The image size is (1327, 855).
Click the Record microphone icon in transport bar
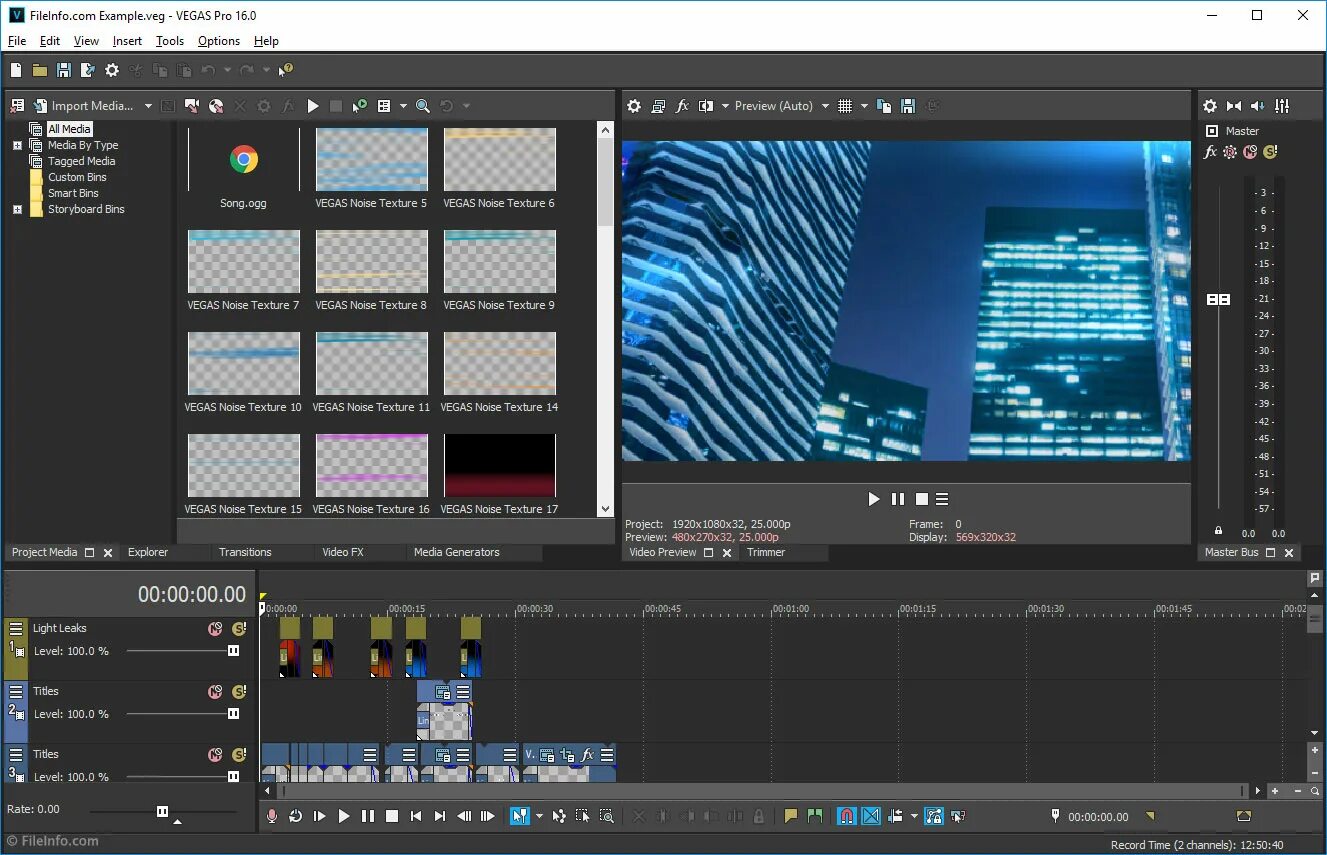(271, 816)
